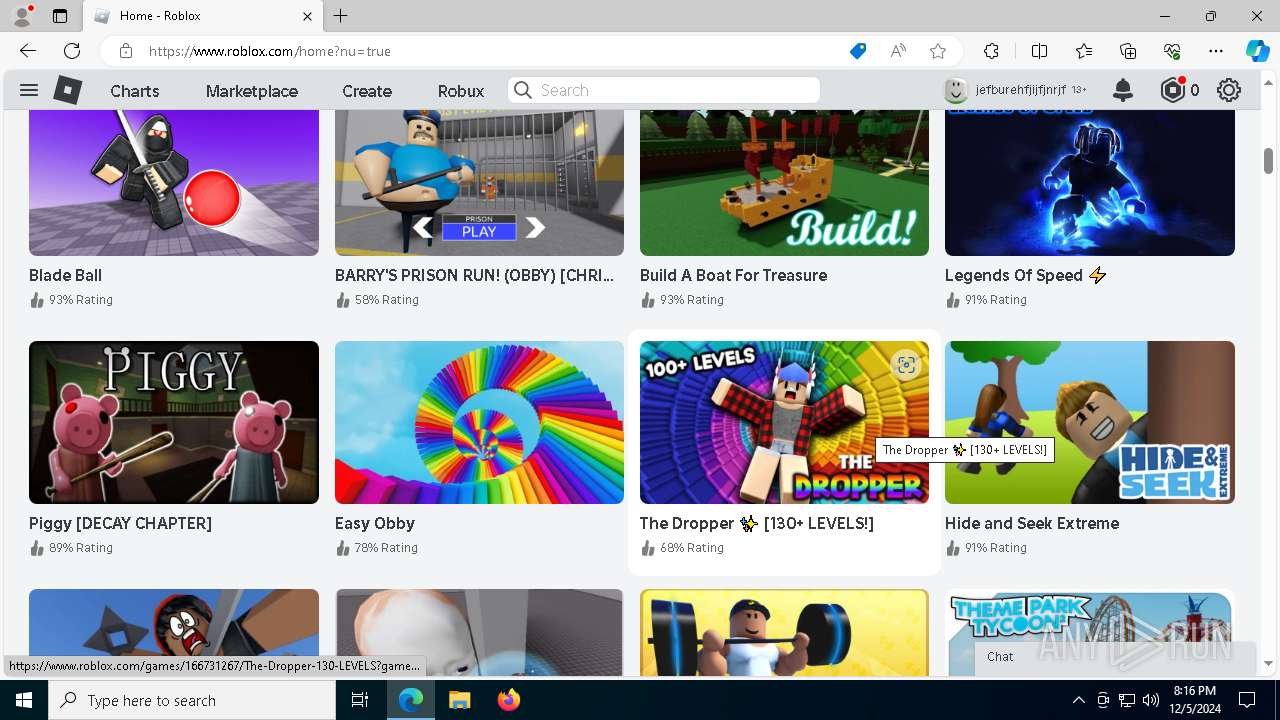Open the Marketplace page
Screen dimensions: 1280x720
(x=252, y=91)
